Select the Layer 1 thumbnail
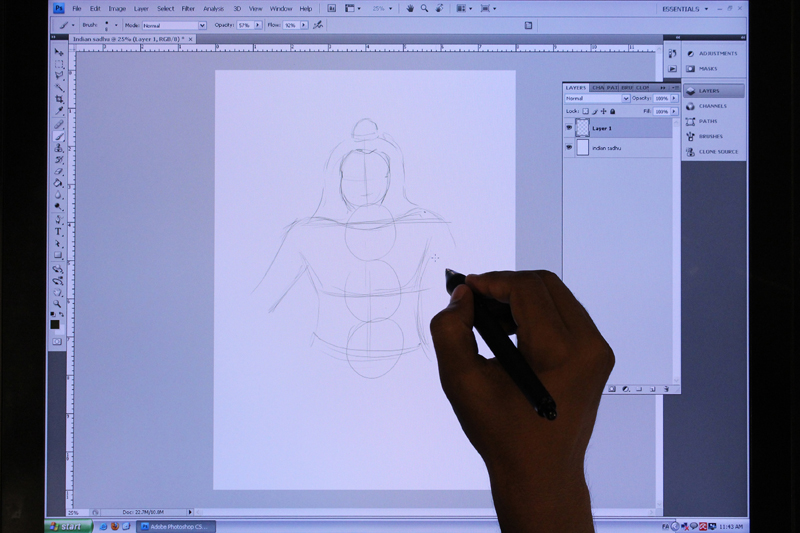The image size is (800, 533). [x=582, y=129]
